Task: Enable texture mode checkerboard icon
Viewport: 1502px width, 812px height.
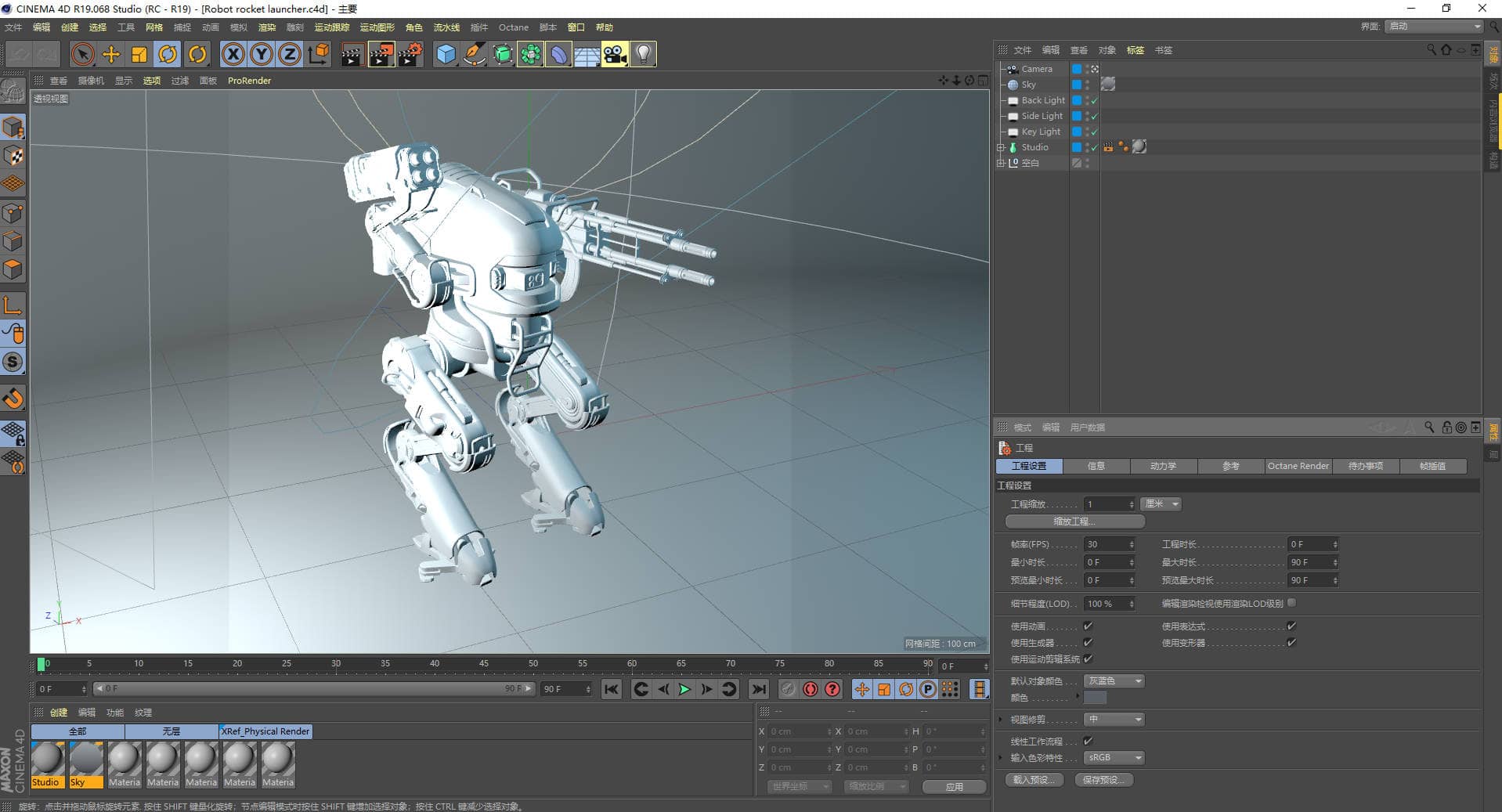Action: point(13,155)
